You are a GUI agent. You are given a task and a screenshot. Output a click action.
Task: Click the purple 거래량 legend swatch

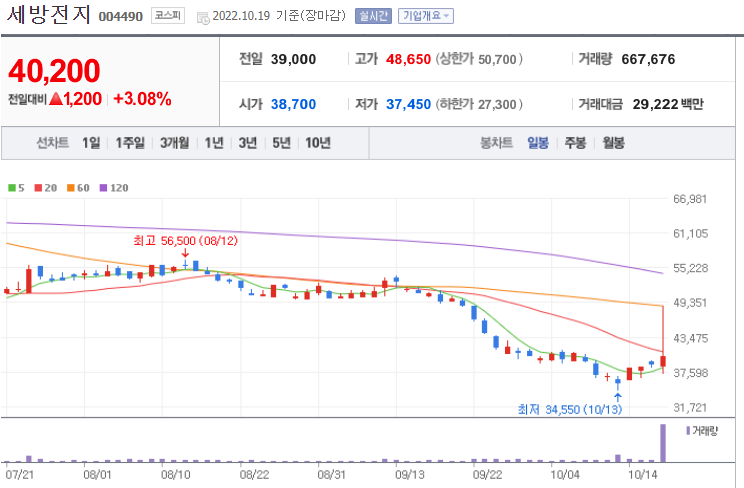[x=688, y=431]
